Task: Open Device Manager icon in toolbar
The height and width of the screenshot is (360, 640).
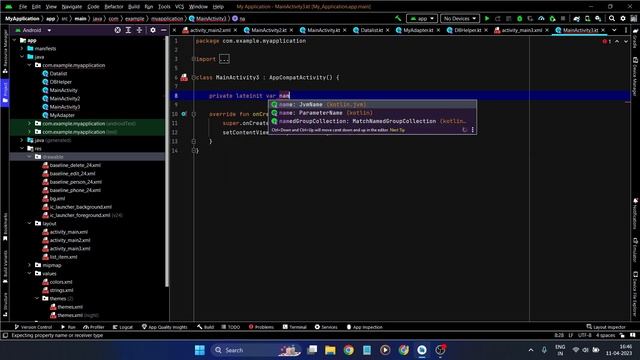Action: click(587, 18)
